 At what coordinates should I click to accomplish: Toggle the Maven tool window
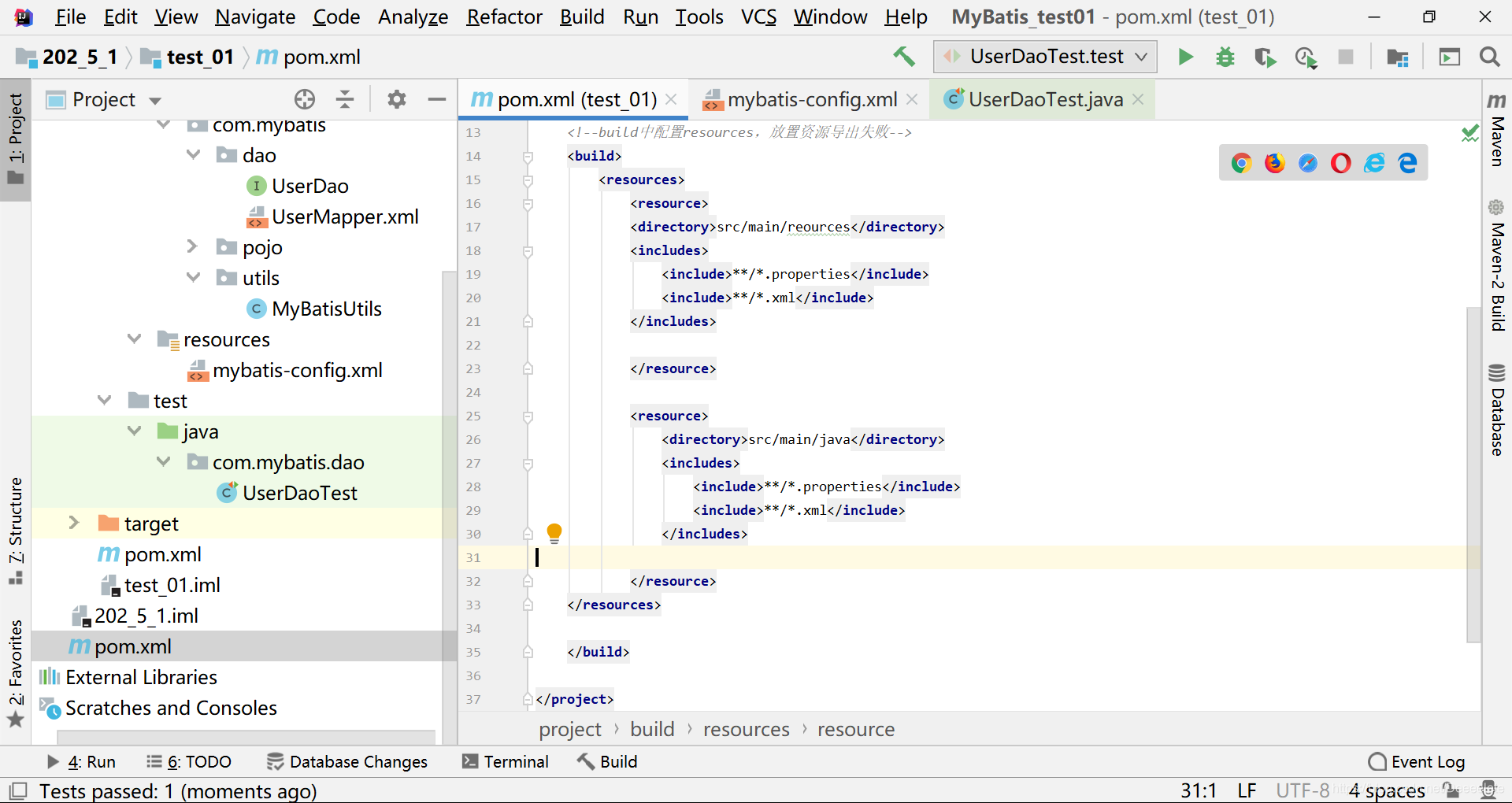click(x=1497, y=130)
